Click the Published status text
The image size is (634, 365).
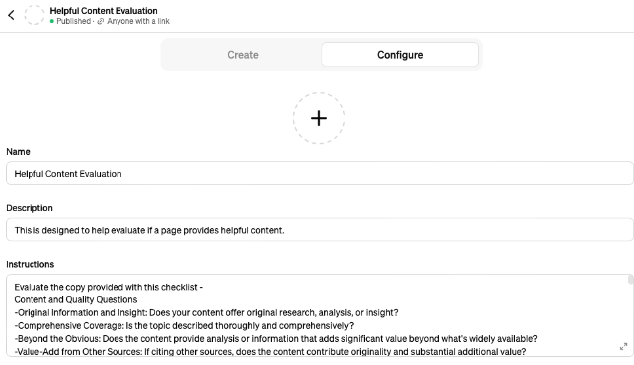[74, 21]
